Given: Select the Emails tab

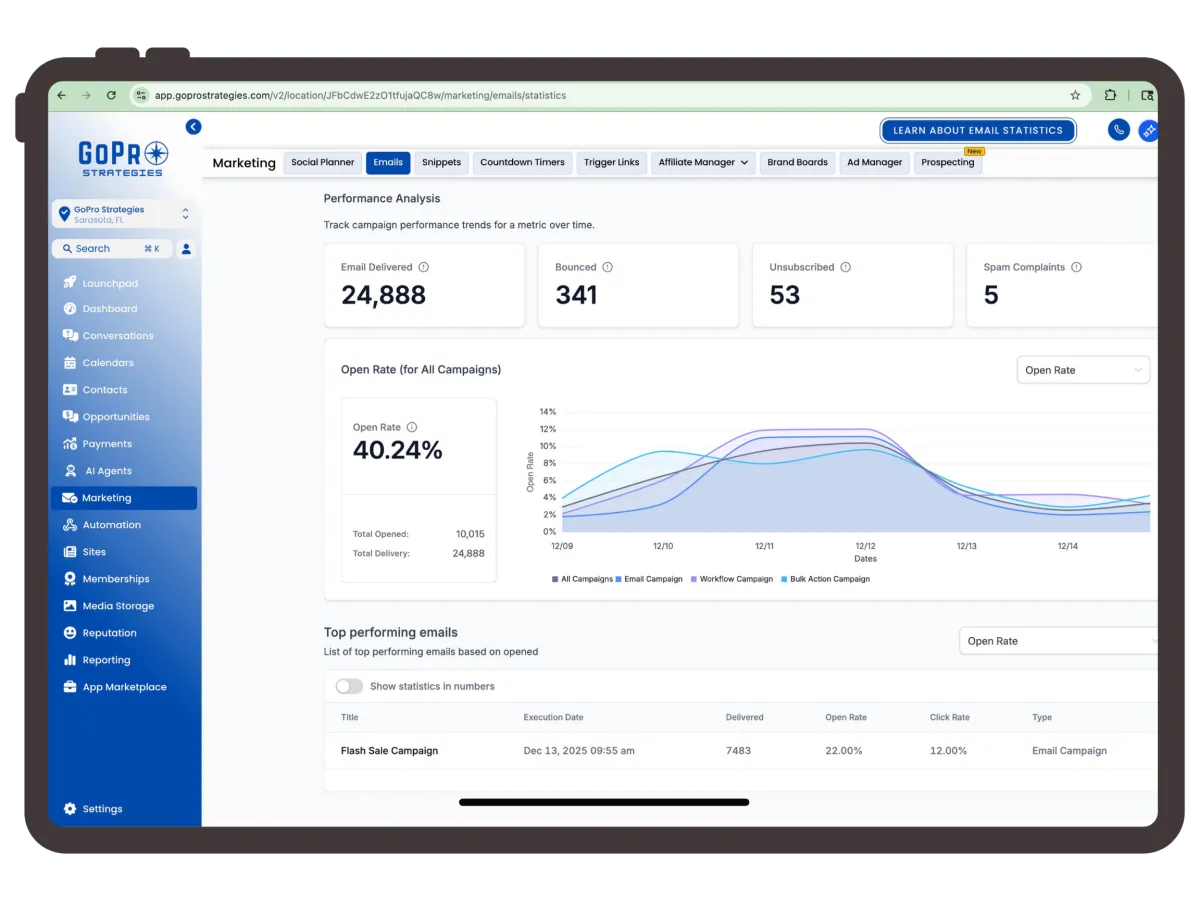Looking at the screenshot, I should click(x=388, y=162).
